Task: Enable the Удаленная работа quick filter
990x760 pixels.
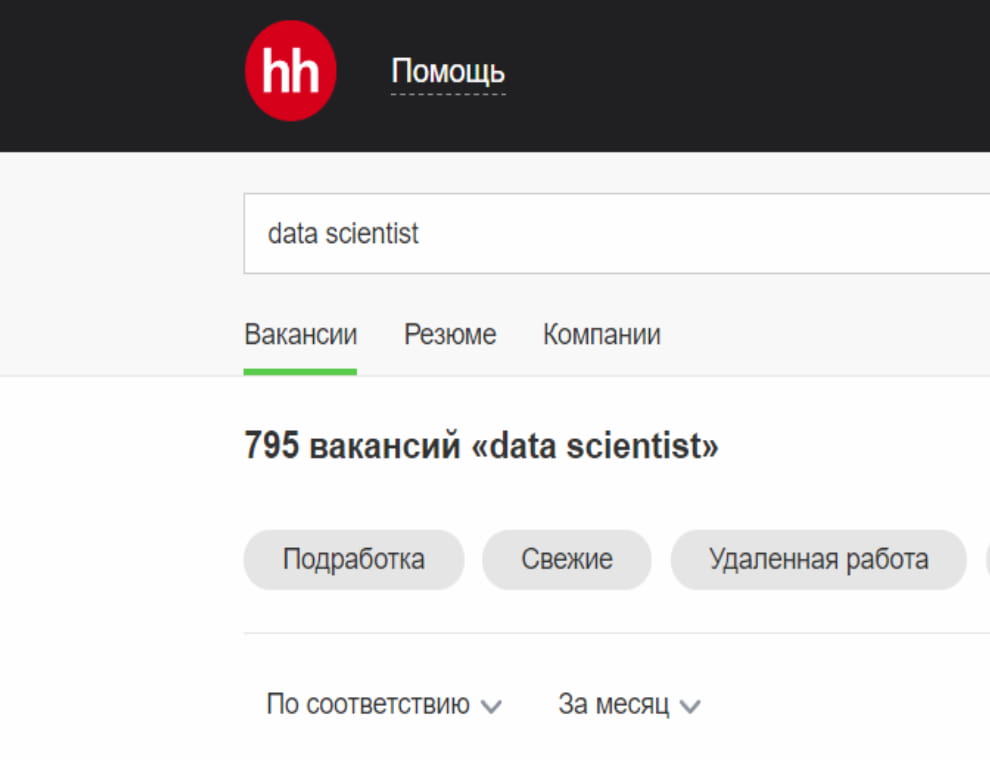Action: tap(817, 560)
